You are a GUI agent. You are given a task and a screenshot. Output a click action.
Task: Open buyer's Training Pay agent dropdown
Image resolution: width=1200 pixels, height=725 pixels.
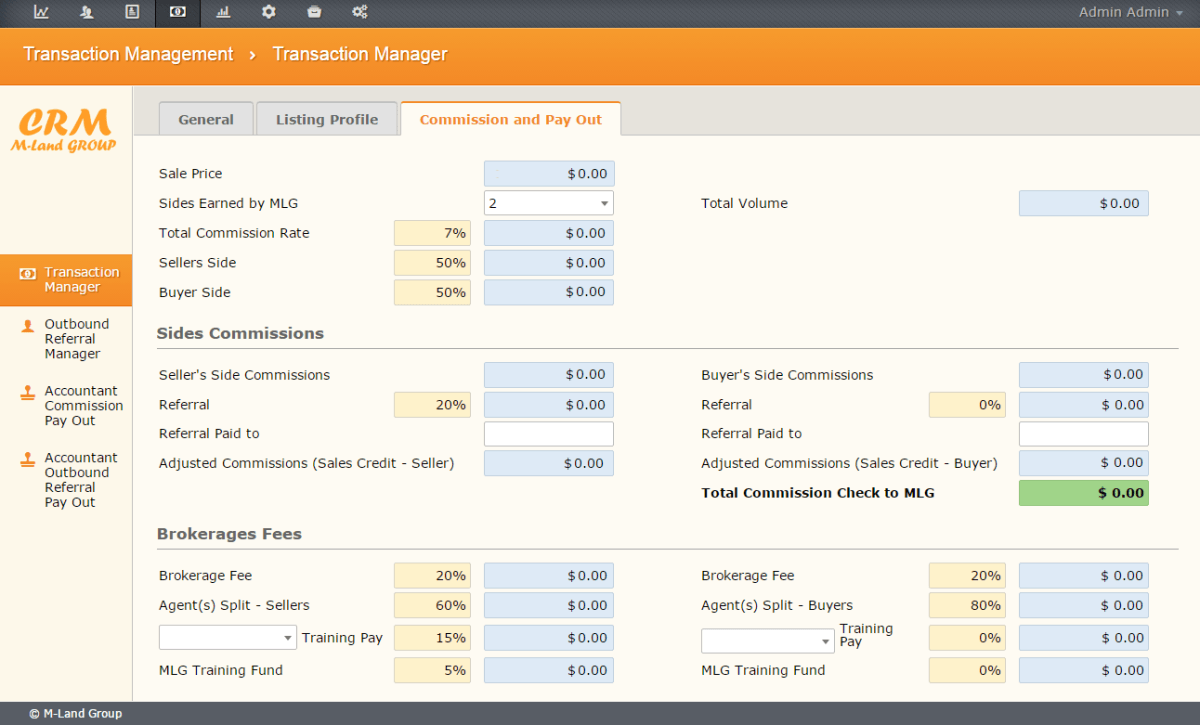pos(767,641)
